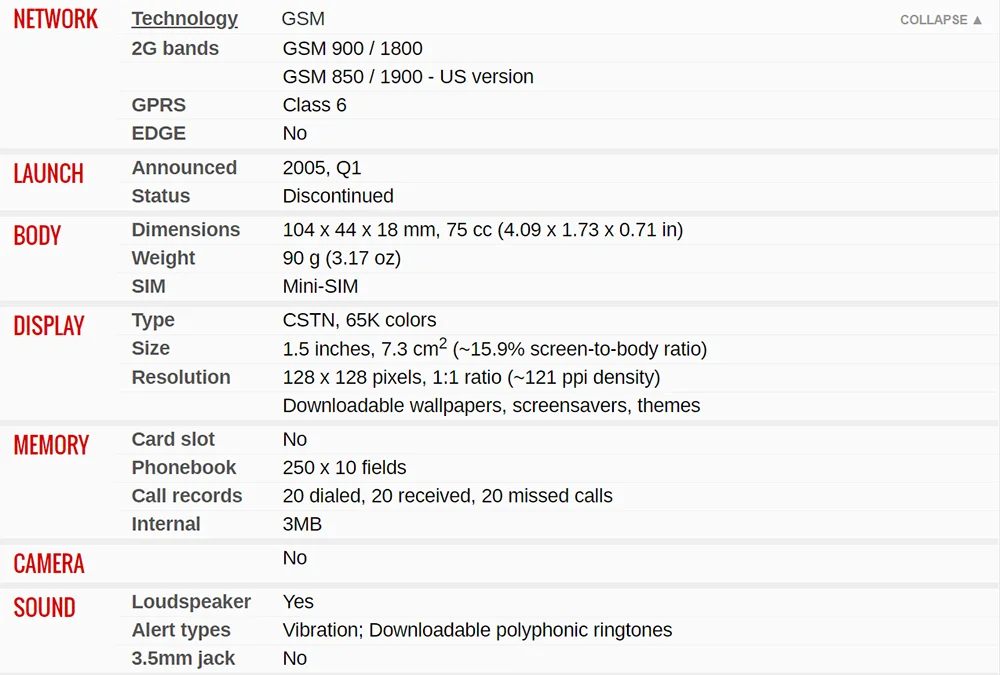Click the display Type label
Image resolution: width=1000 pixels, height=675 pixels.
coord(153,320)
